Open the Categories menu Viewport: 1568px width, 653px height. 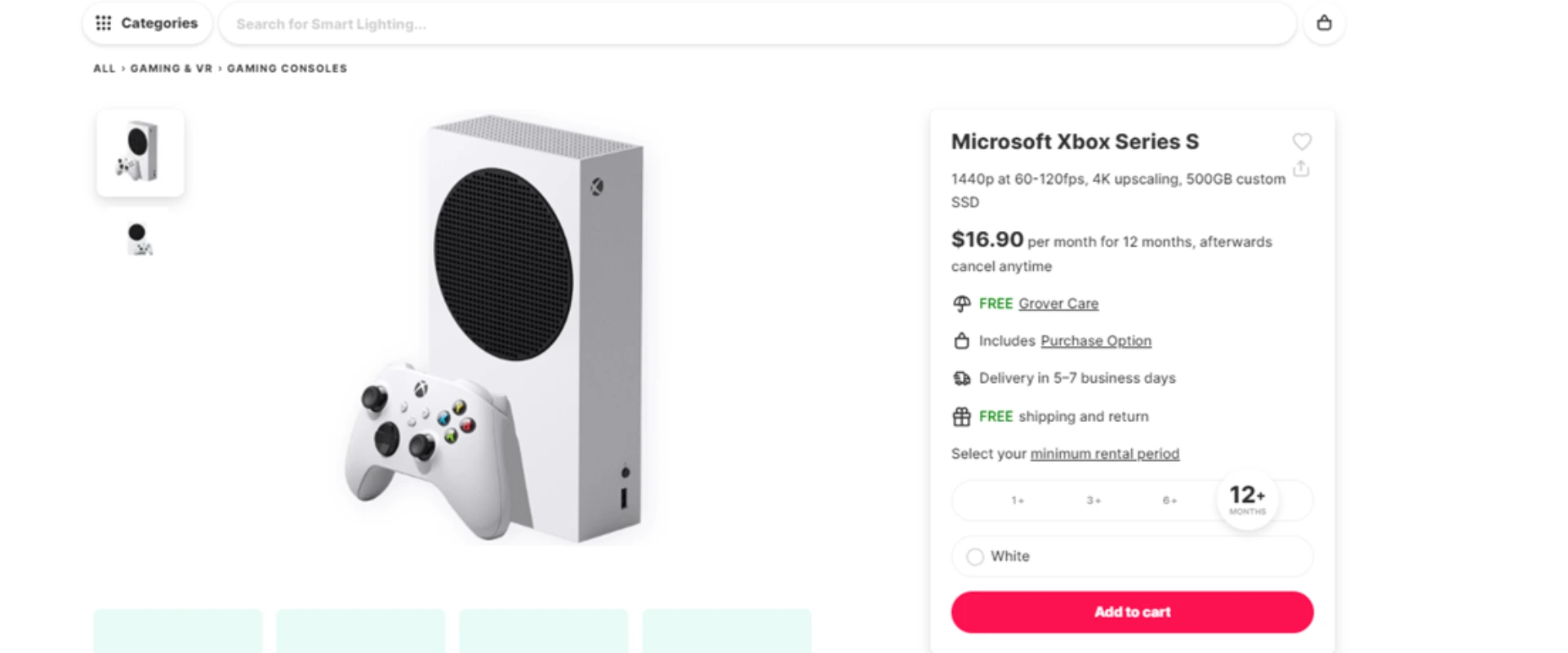(158, 23)
